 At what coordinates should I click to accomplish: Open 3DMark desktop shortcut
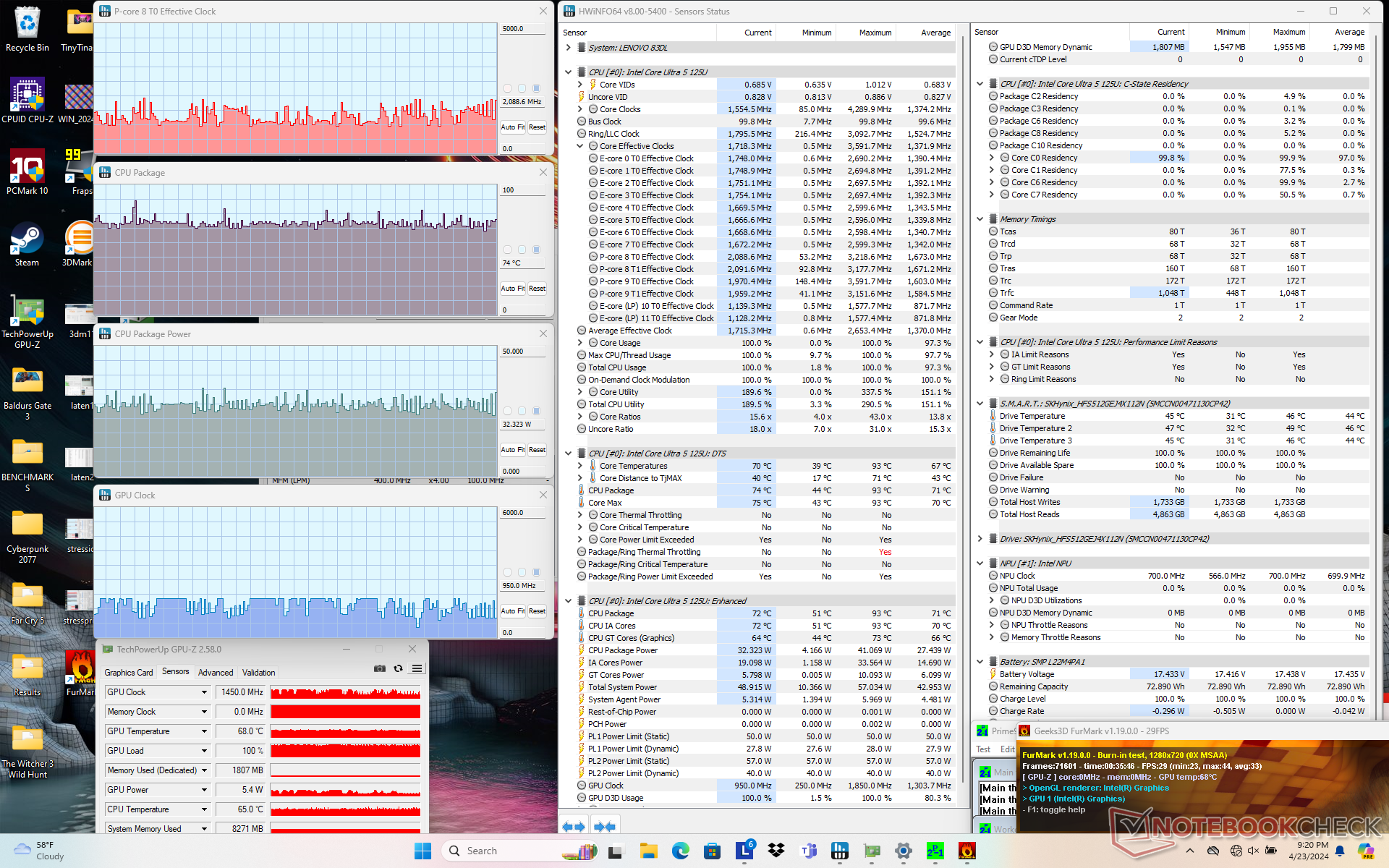point(78,244)
